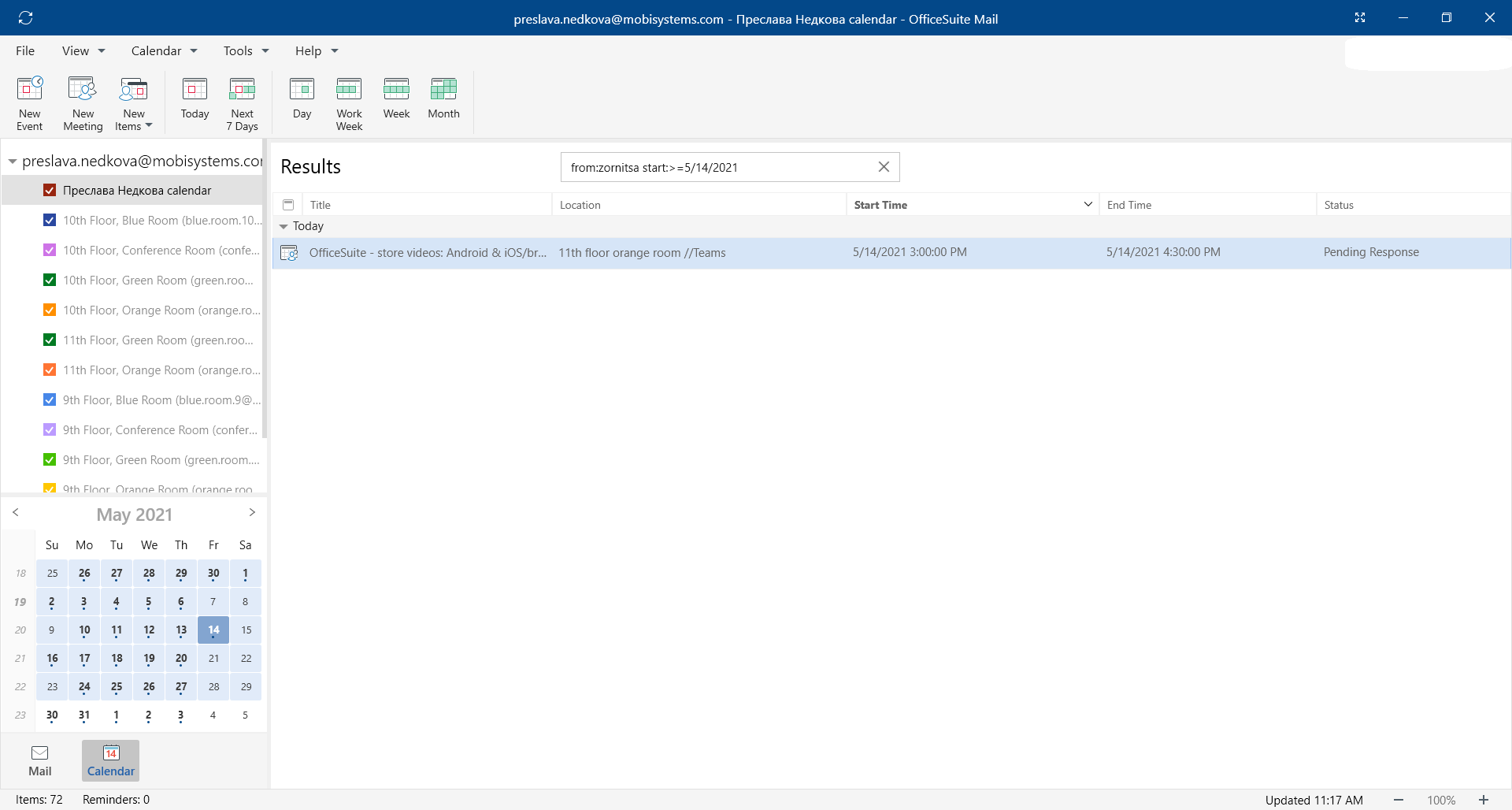Click the May 2021 month header
This screenshot has width=1512, height=810.
[134, 515]
